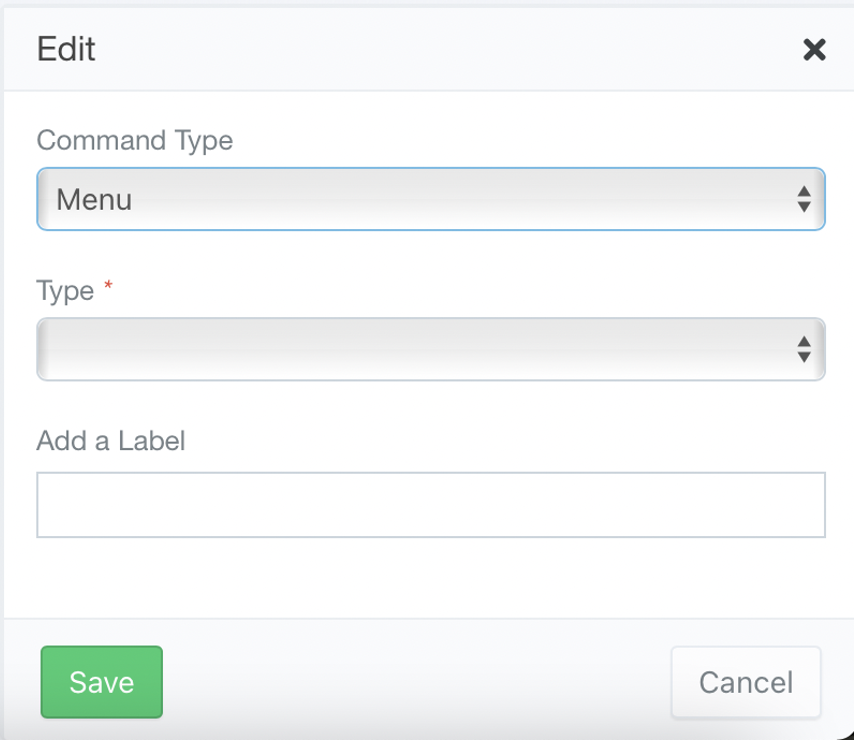Image resolution: width=854 pixels, height=740 pixels.
Task: Save the edited command
Action: click(x=102, y=682)
